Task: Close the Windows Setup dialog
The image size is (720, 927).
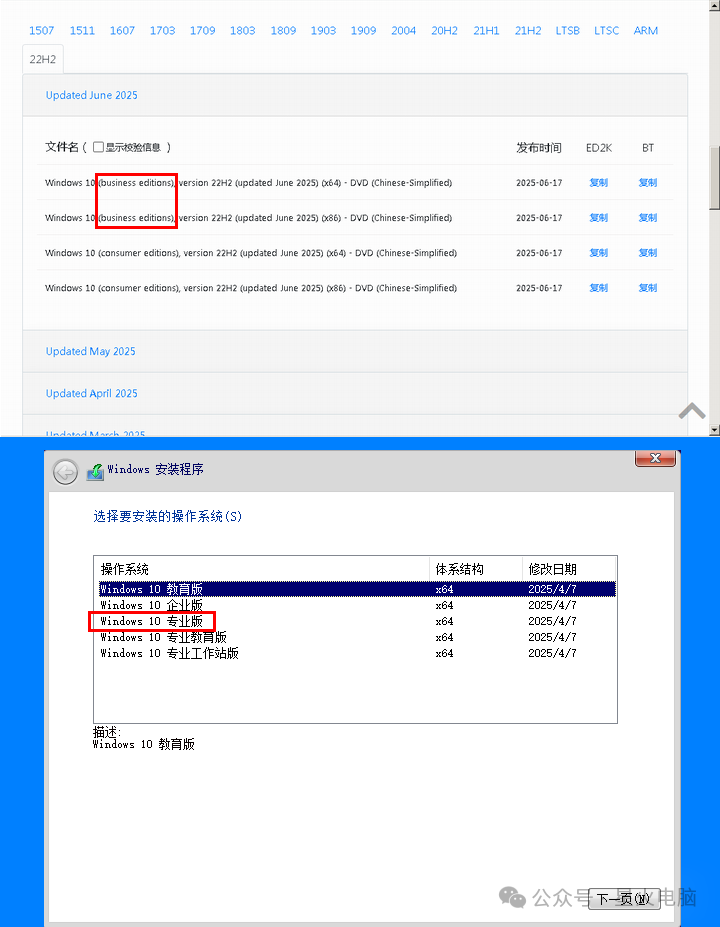Action: click(655, 459)
